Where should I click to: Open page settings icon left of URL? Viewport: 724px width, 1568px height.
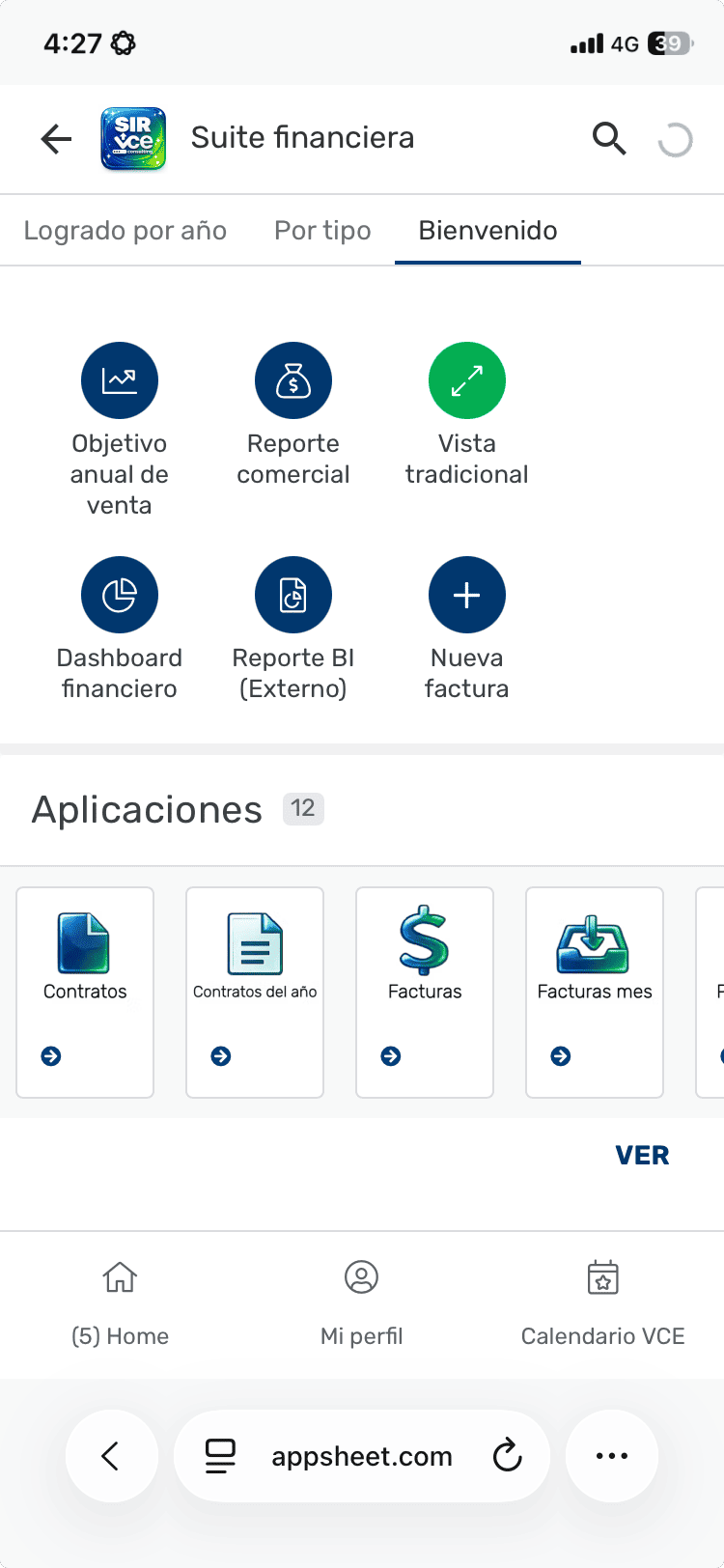coord(220,1456)
